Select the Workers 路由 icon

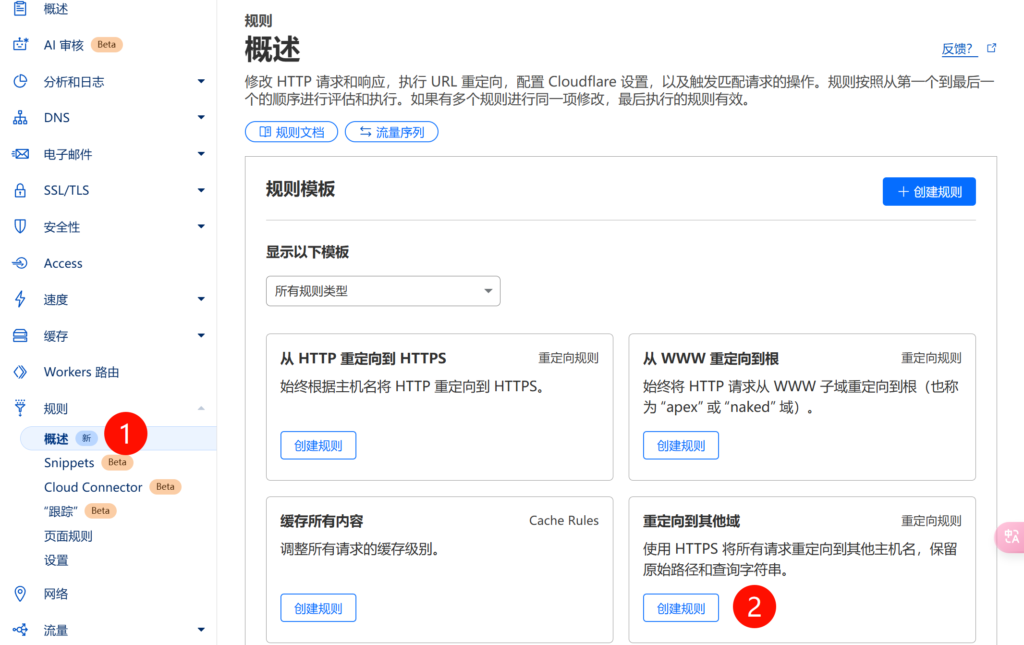tap(22, 371)
